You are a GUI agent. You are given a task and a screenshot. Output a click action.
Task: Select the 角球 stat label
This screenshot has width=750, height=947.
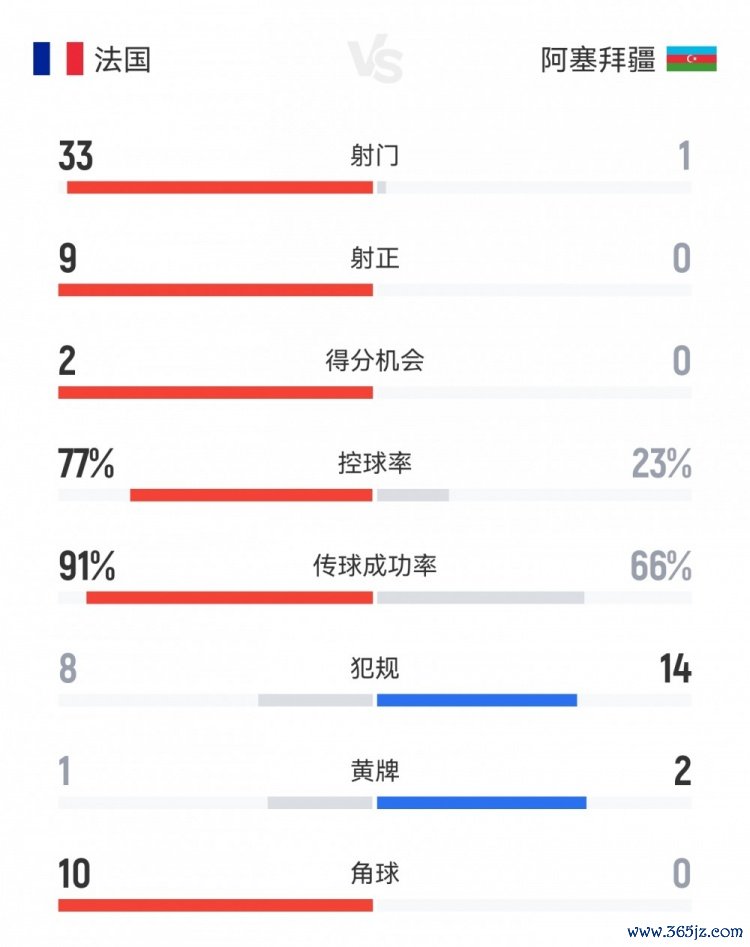[x=375, y=873]
